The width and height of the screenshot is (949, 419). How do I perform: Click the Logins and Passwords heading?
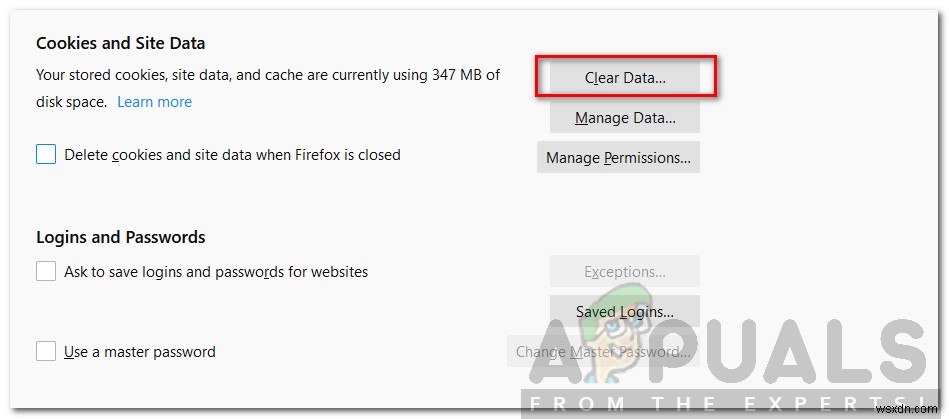[x=120, y=237]
